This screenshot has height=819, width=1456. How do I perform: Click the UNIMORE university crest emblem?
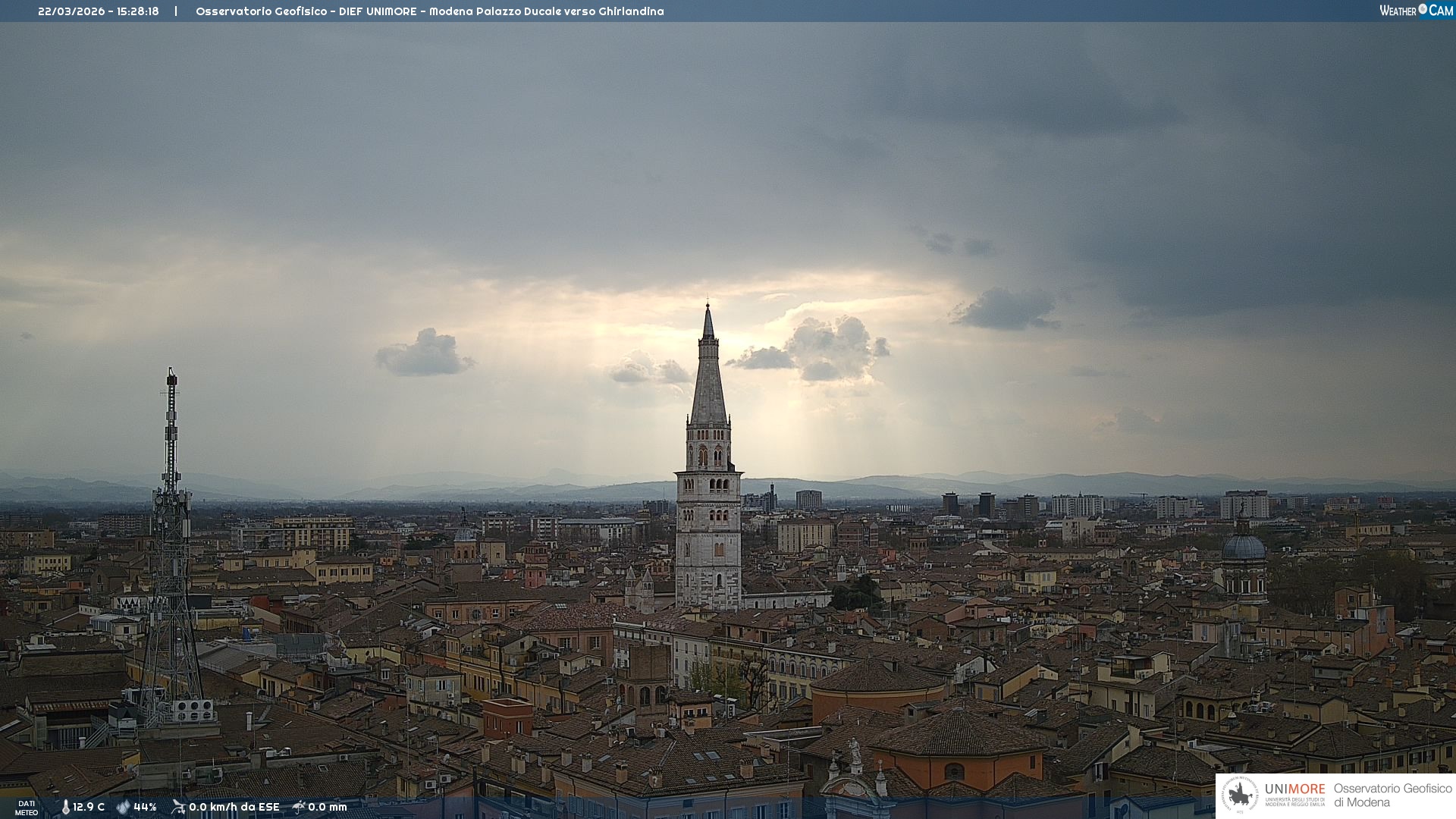(x=1240, y=795)
